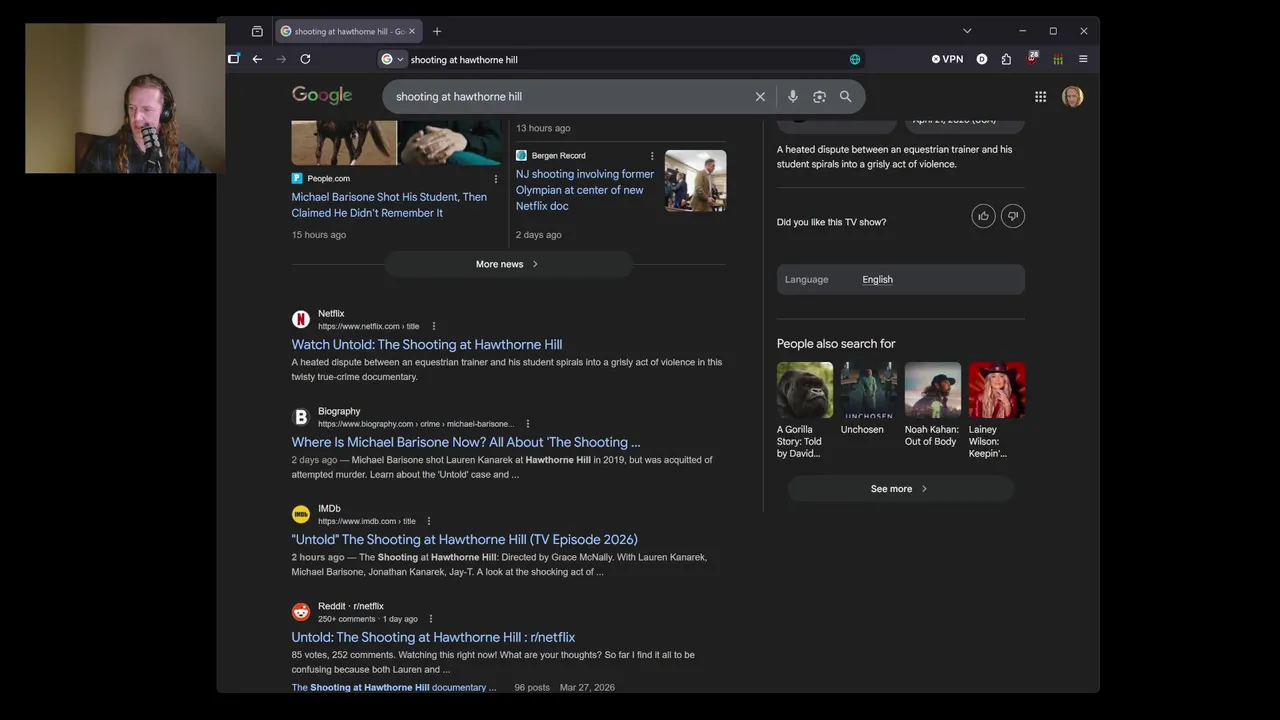Open the Google account avatar
This screenshot has height=720, width=1280.
pyautogui.click(x=1073, y=96)
